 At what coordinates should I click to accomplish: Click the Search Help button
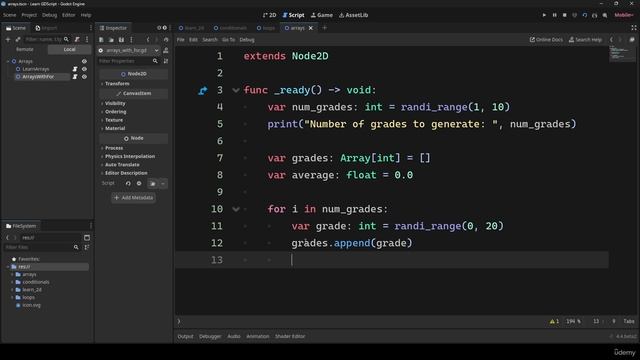585,40
